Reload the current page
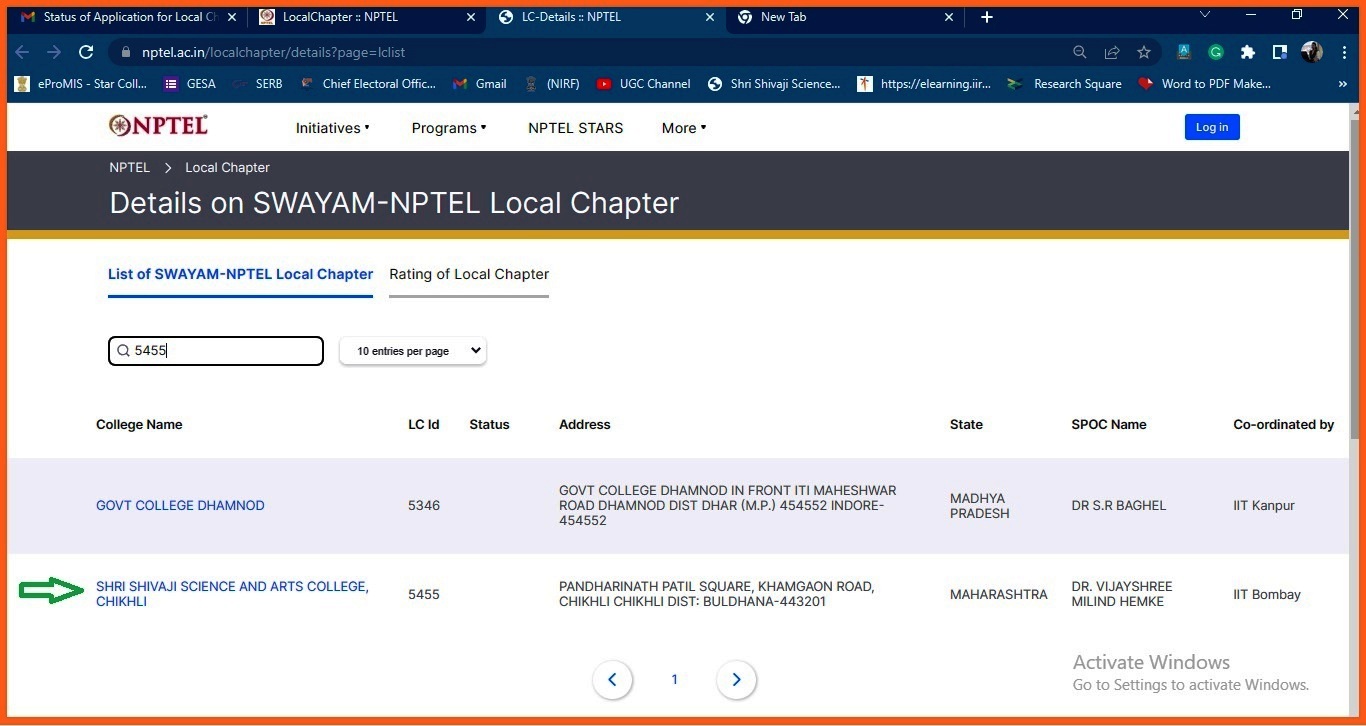 pyautogui.click(x=86, y=52)
